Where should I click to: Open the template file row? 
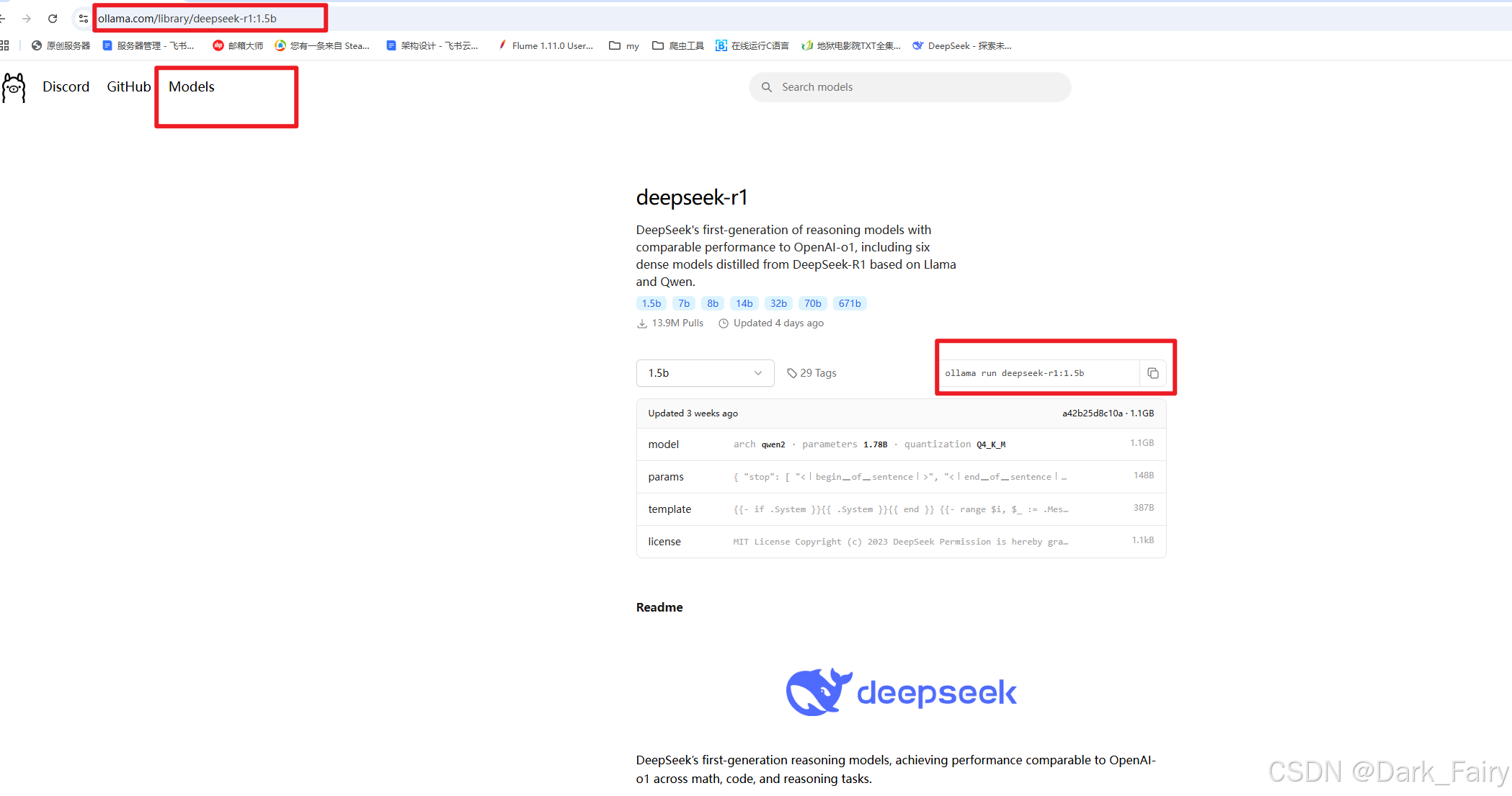901,509
